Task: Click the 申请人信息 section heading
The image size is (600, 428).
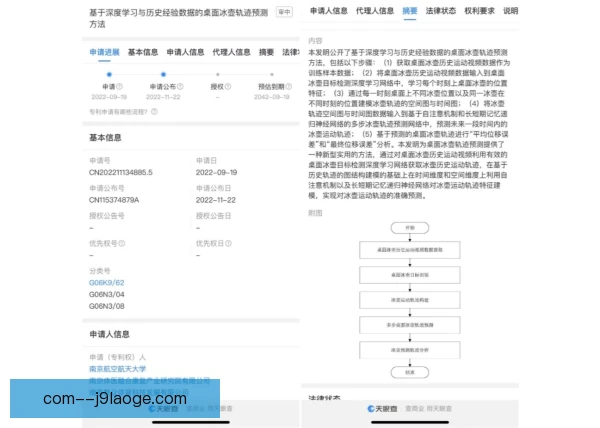Action: pyautogui.click(x=109, y=334)
